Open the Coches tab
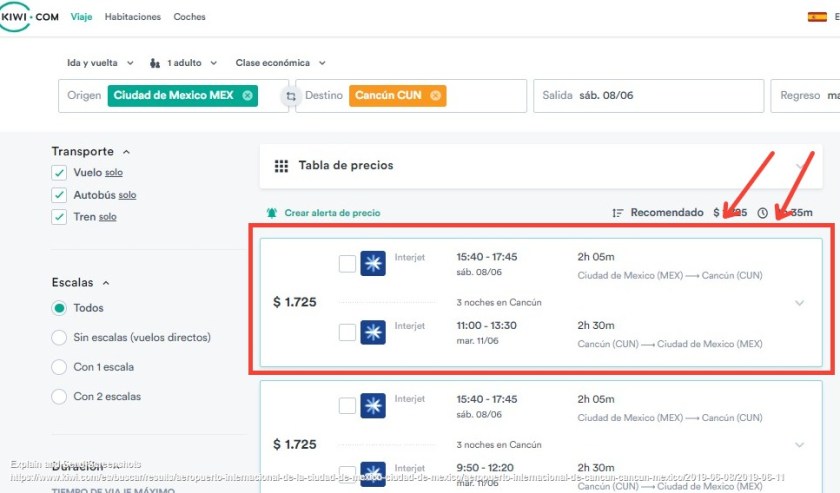 click(x=189, y=17)
